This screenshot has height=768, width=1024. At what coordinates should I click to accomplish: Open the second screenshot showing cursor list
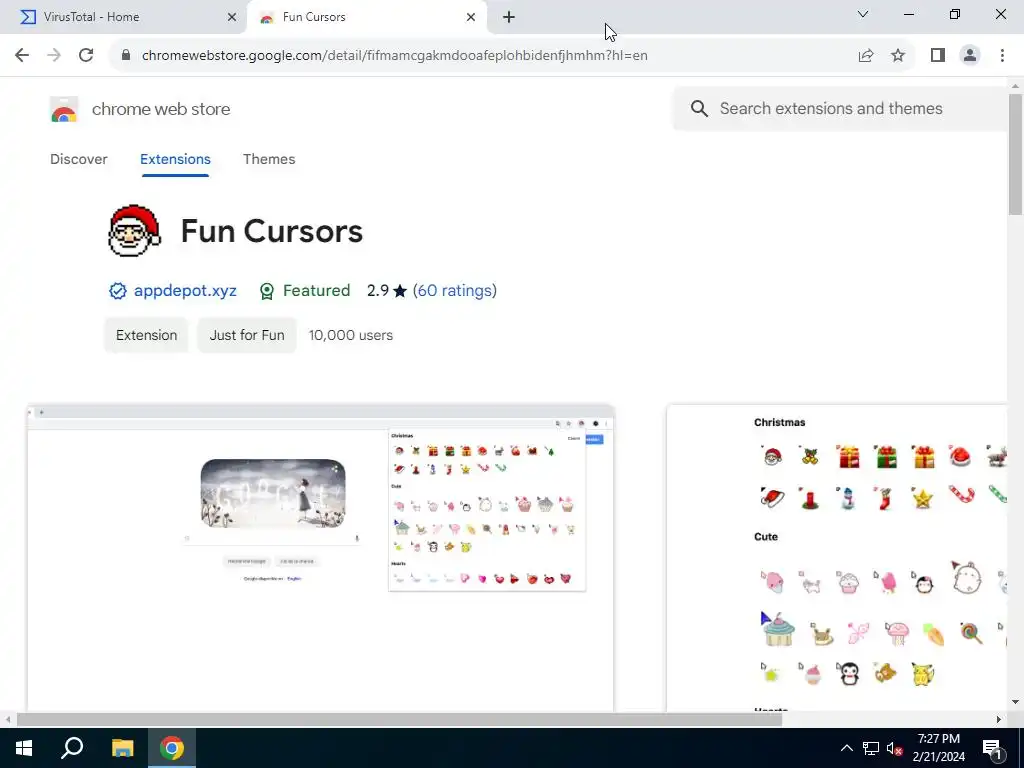837,558
